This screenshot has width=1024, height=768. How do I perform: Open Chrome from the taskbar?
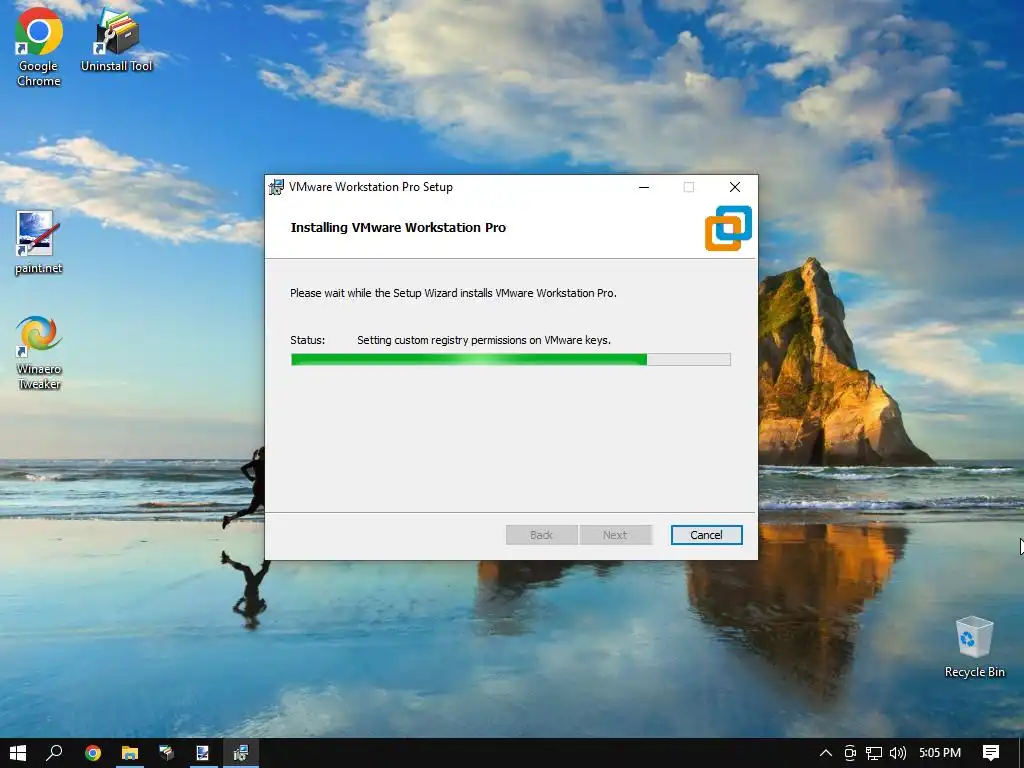point(93,753)
